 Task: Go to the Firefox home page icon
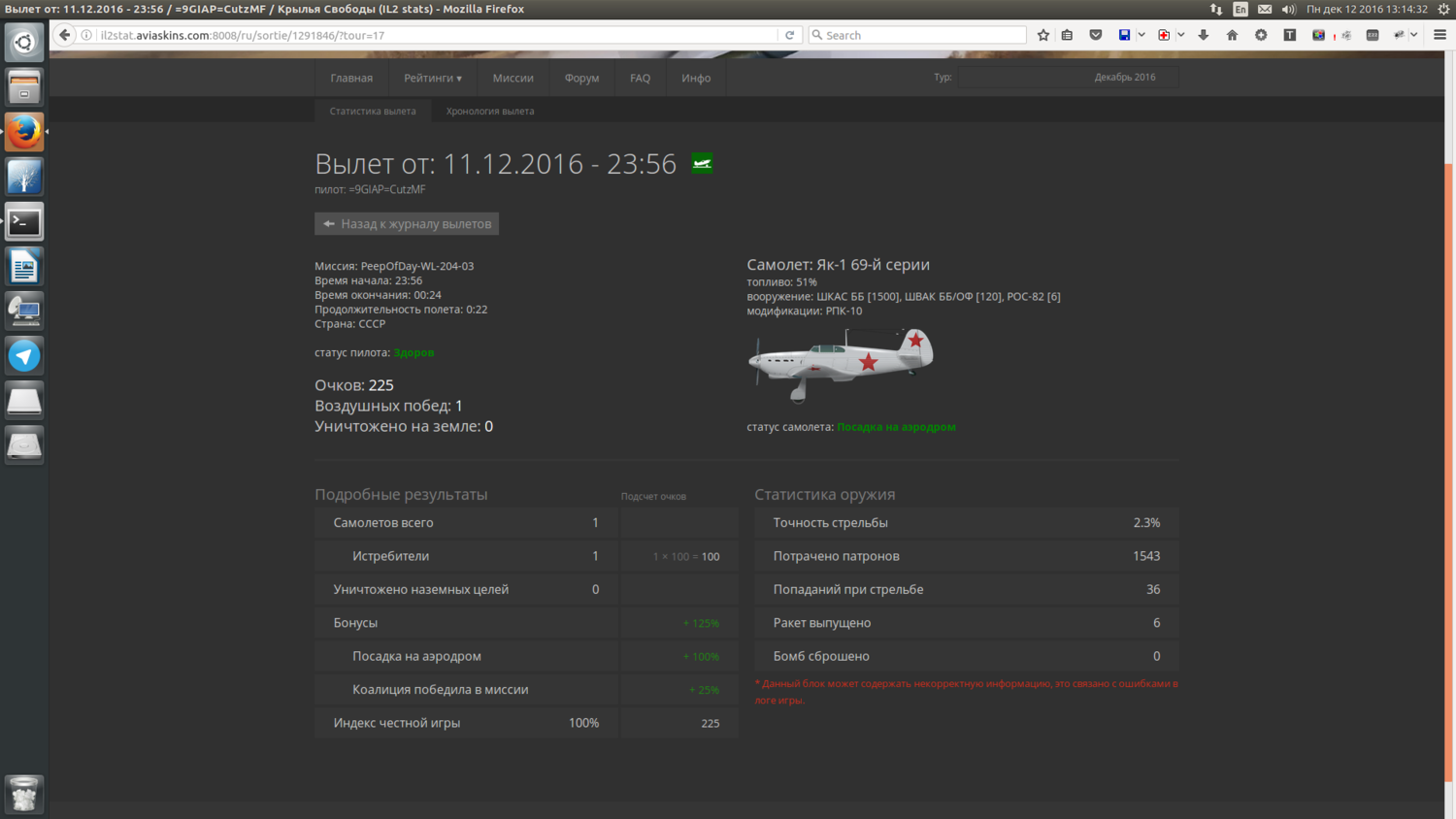pyautogui.click(x=1232, y=35)
